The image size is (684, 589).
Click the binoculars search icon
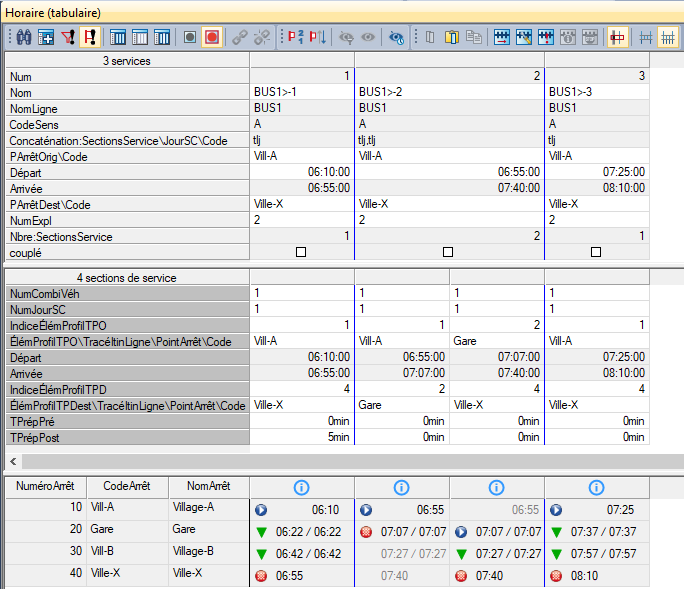[x=21, y=37]
